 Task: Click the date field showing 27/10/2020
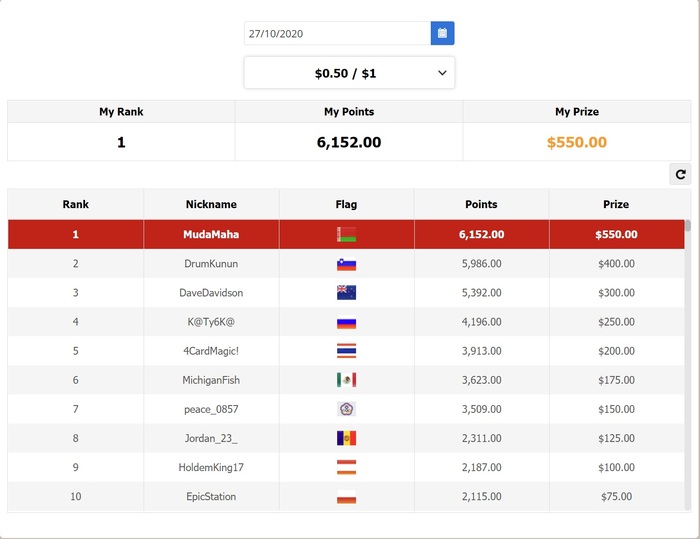click(x=337, y=33)
